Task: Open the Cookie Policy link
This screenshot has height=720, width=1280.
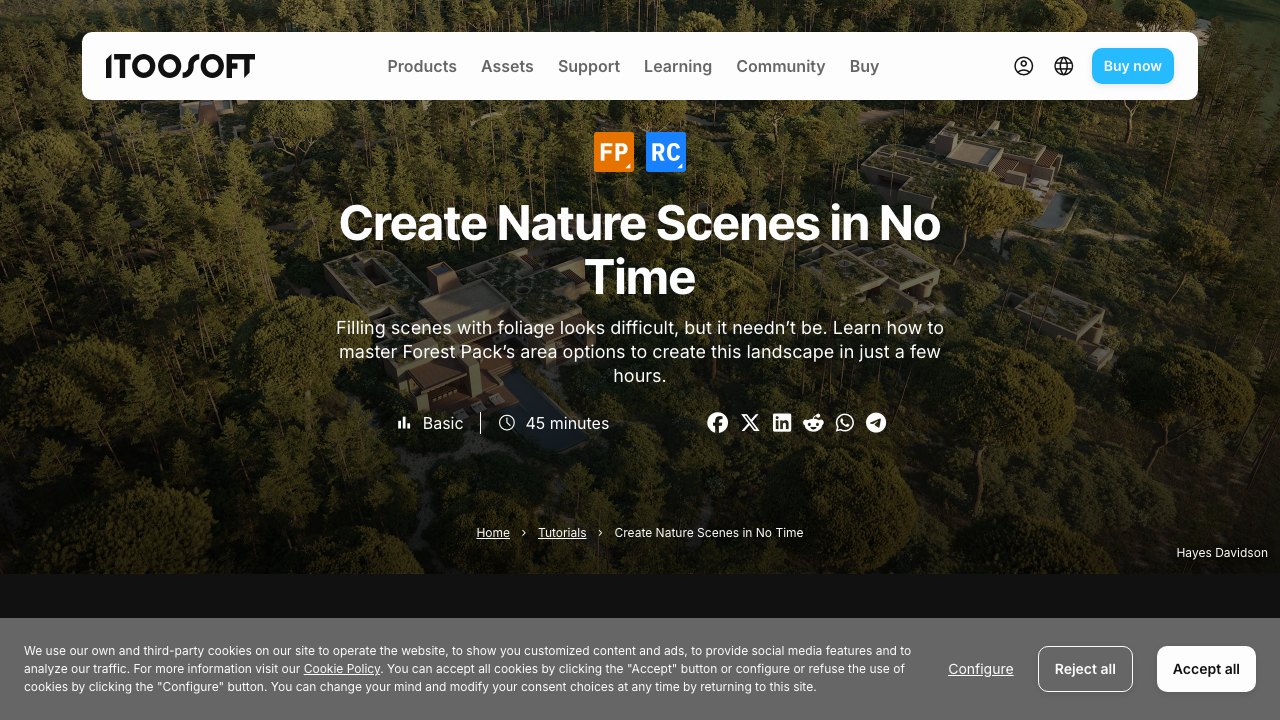Action: click(342, 669)
